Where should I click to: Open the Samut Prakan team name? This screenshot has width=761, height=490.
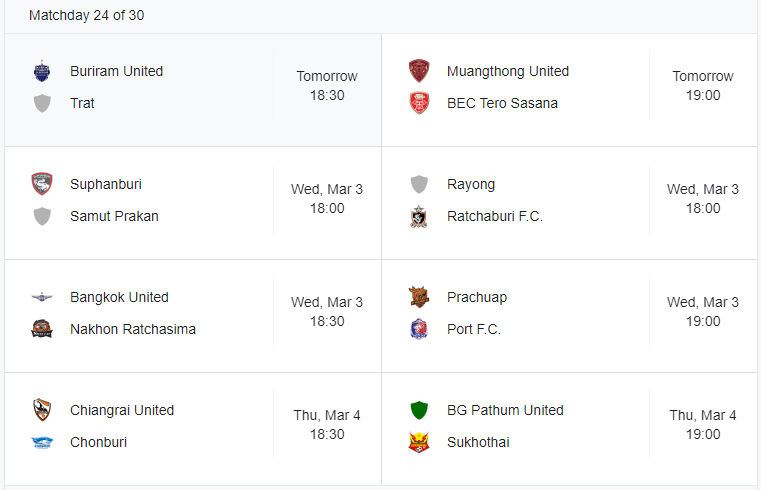click(114, 216)
